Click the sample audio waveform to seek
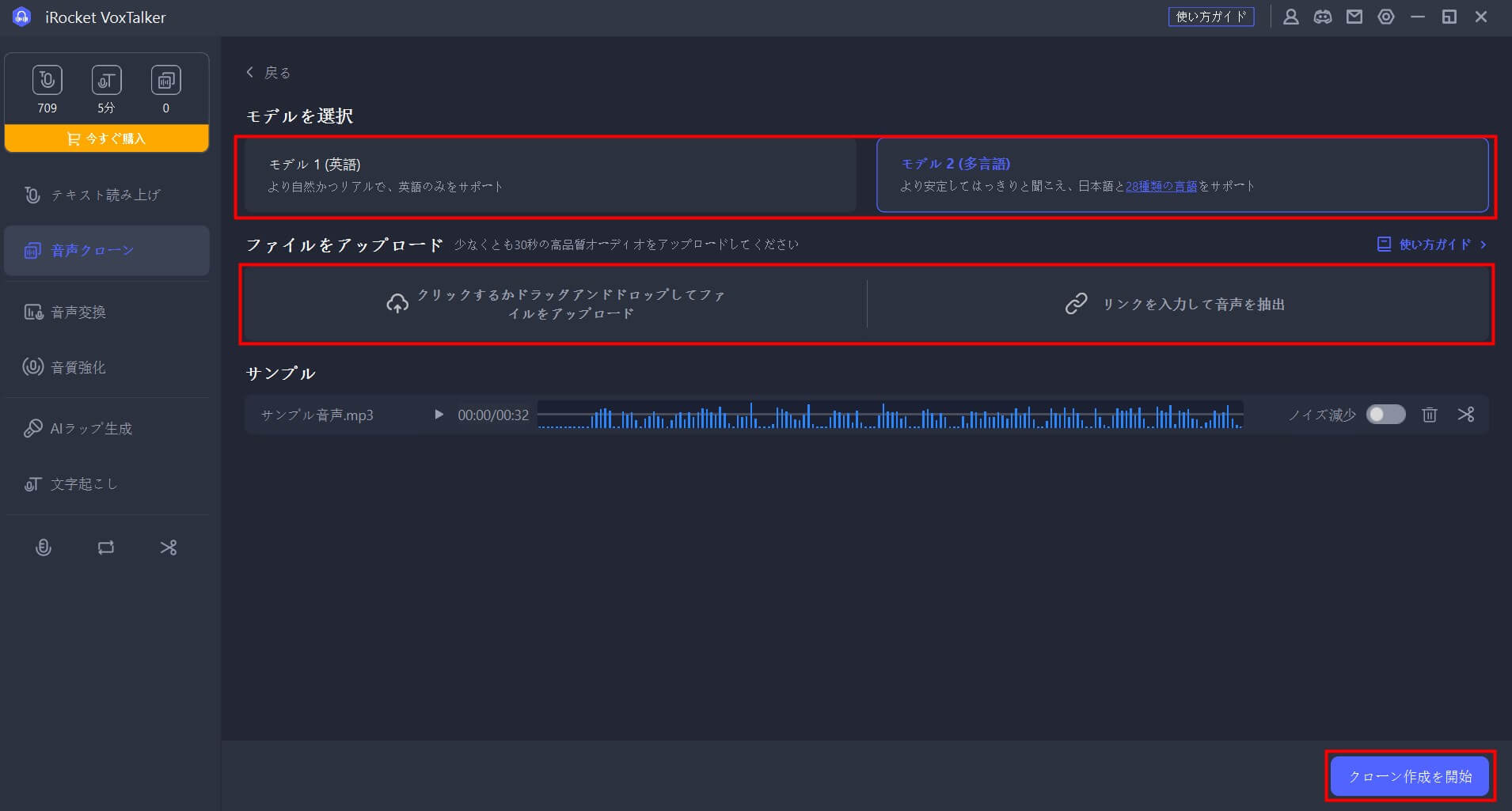 [x=890, y=415]
